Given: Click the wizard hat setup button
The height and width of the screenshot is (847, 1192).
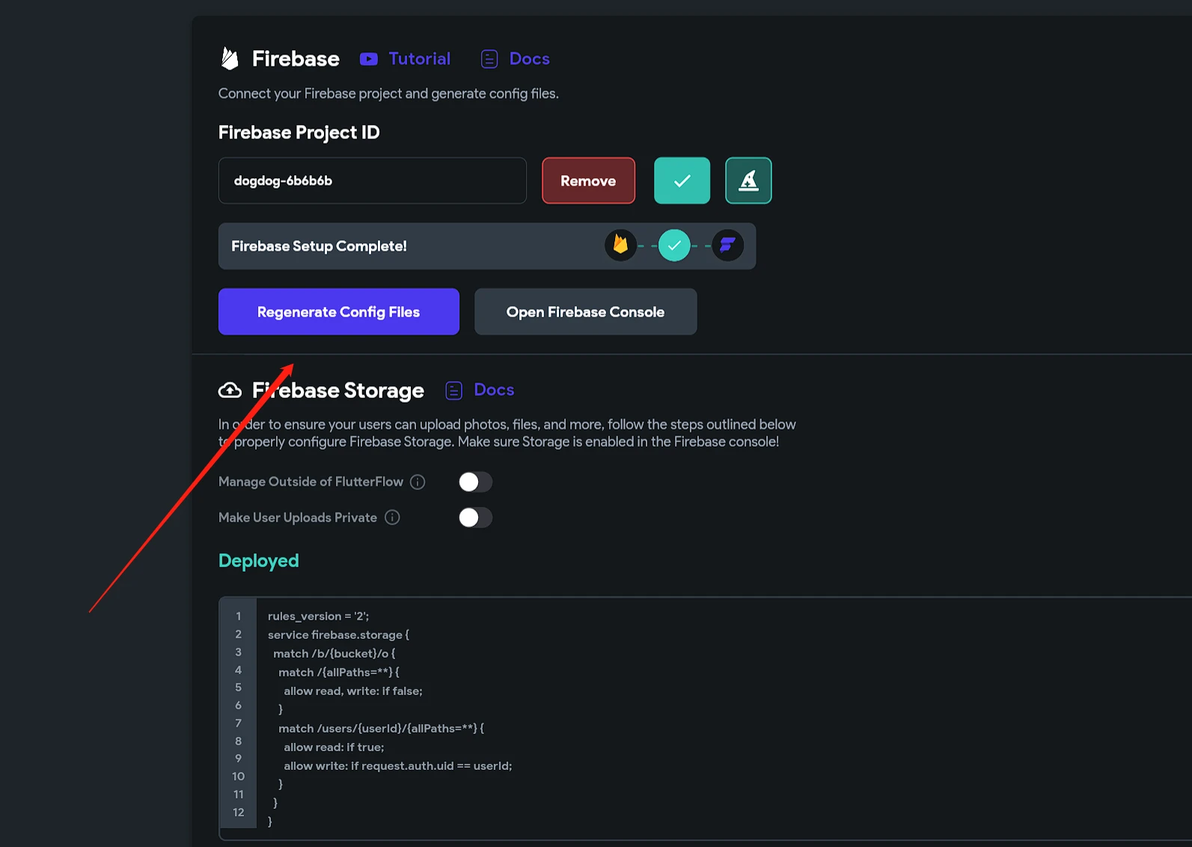Looking at the screenshot, I should pyautogui.click(x=748, y=181).
